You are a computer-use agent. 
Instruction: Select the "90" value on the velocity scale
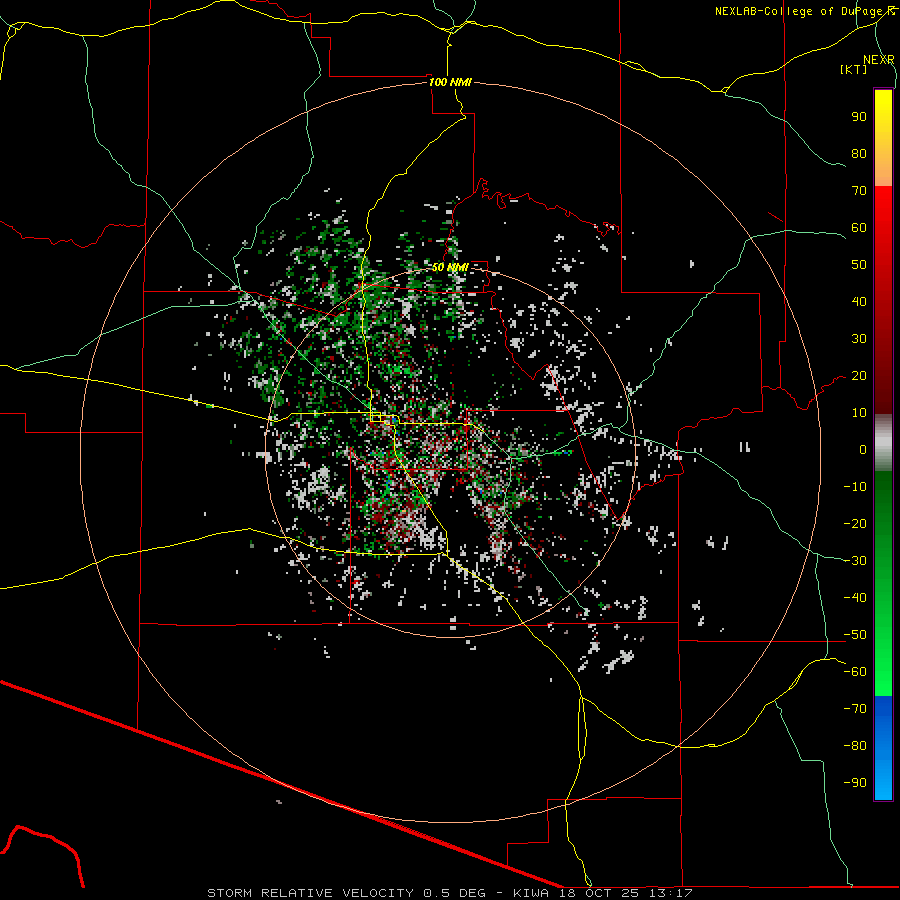[x=859, y=117]
